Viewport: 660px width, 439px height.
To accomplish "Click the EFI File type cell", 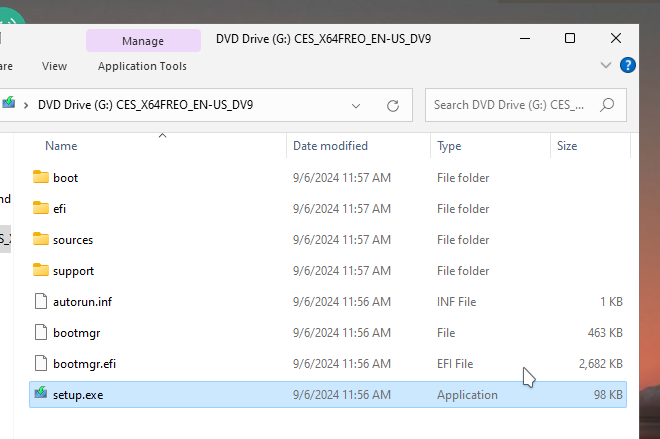I will tap(455, 364).
